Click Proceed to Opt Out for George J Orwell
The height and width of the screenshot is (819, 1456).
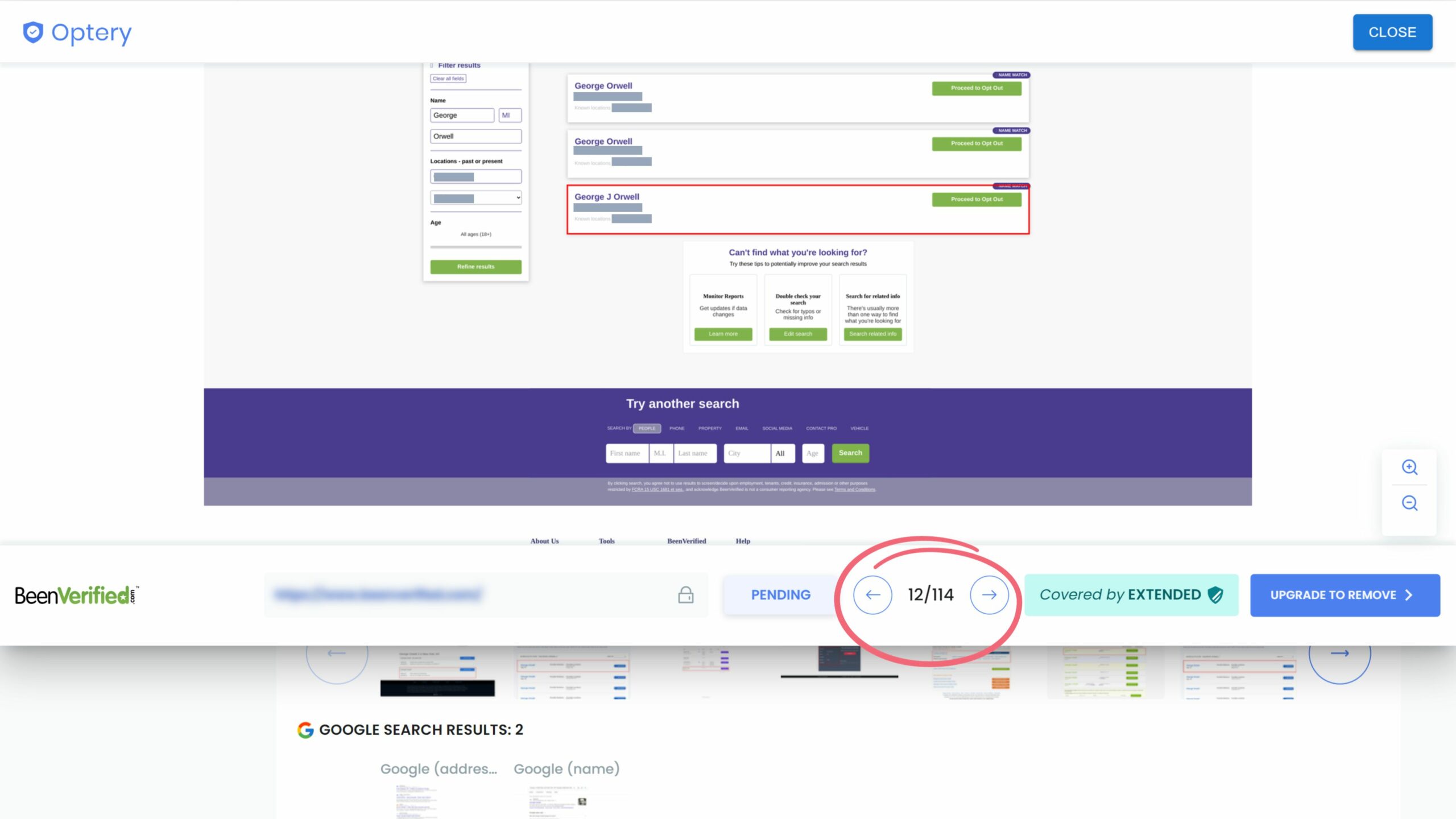tap(976, 199)
